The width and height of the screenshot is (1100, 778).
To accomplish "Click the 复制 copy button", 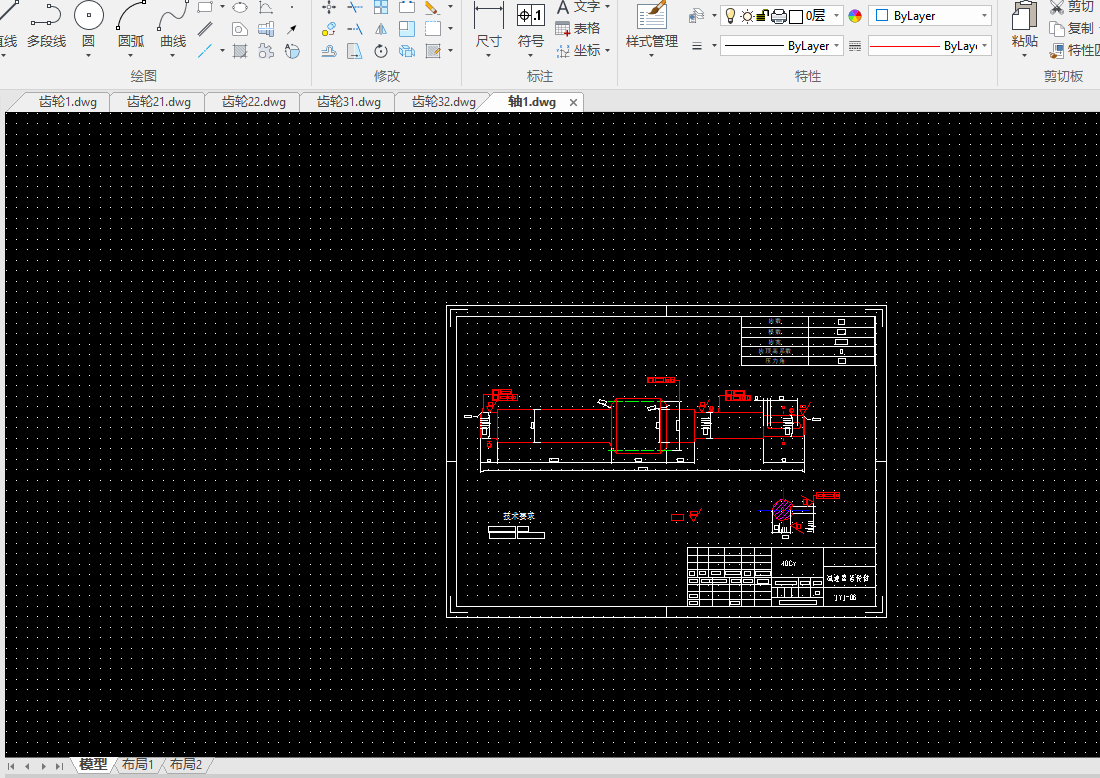I will 1072,29.
